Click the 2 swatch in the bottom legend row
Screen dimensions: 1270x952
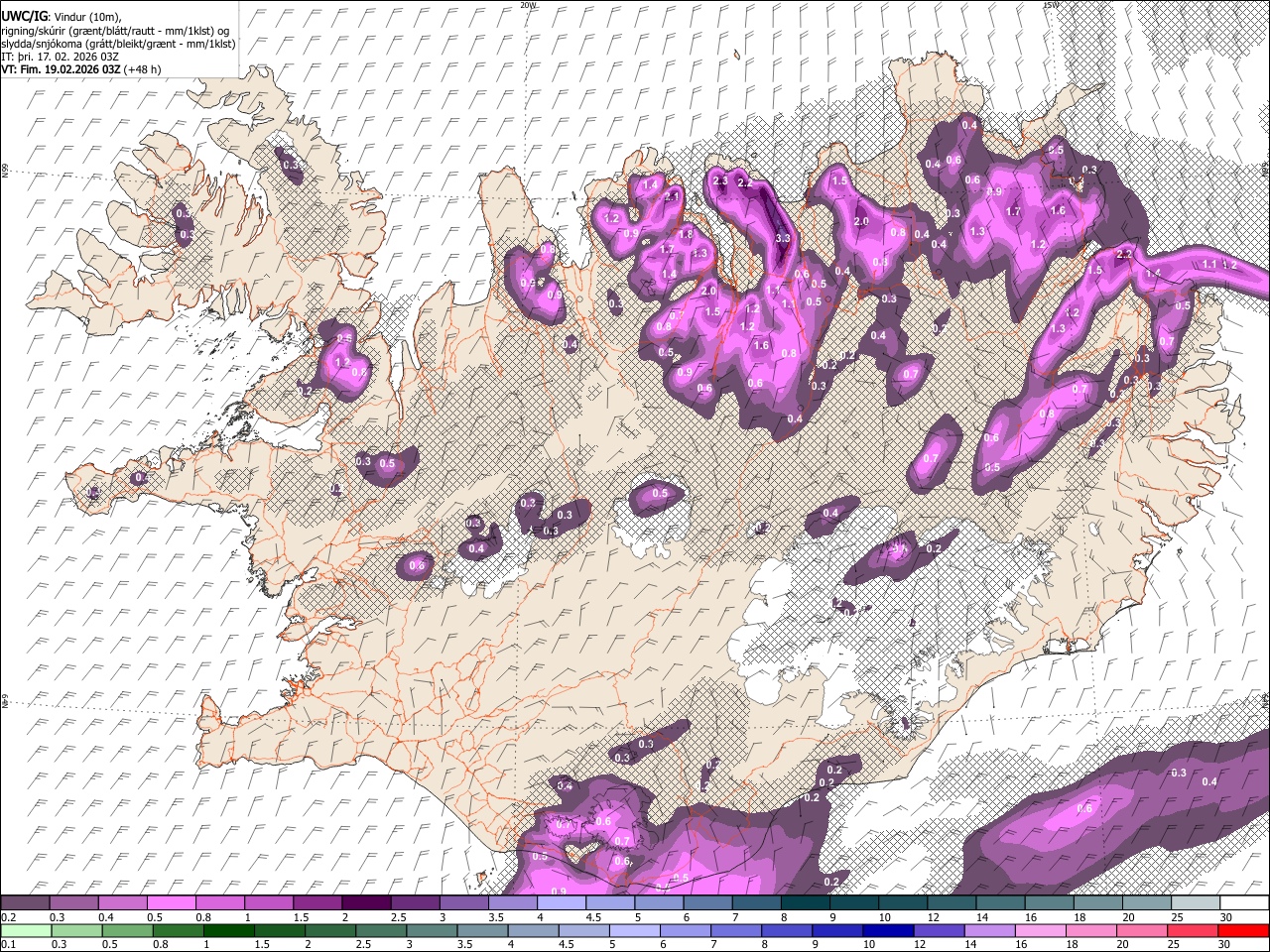(x=330, y=930)
